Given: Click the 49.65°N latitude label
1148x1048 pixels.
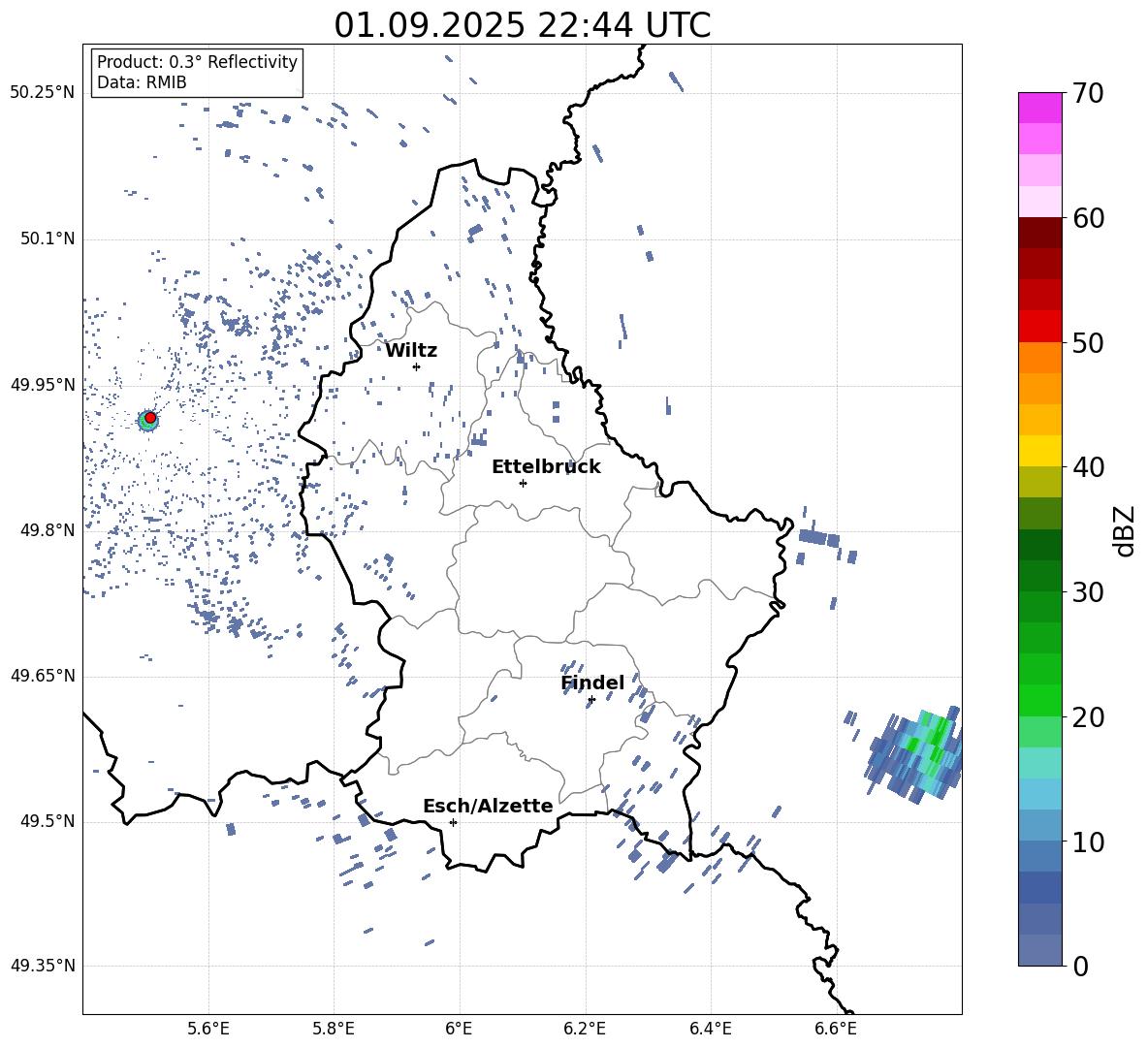Looking at the screenshot, I should tap(43, 676).
